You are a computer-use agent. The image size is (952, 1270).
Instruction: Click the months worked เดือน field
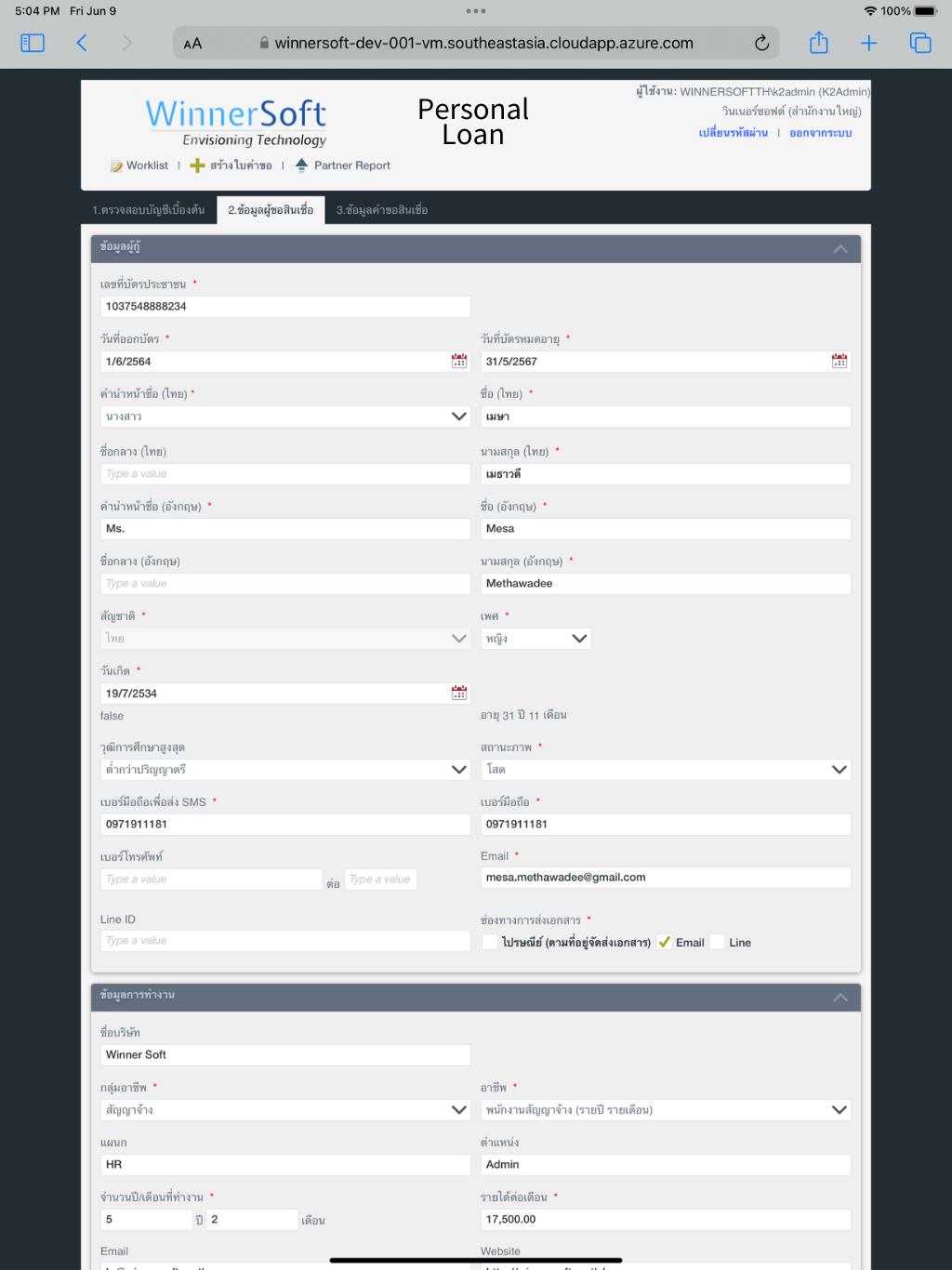coord(252,1220)
